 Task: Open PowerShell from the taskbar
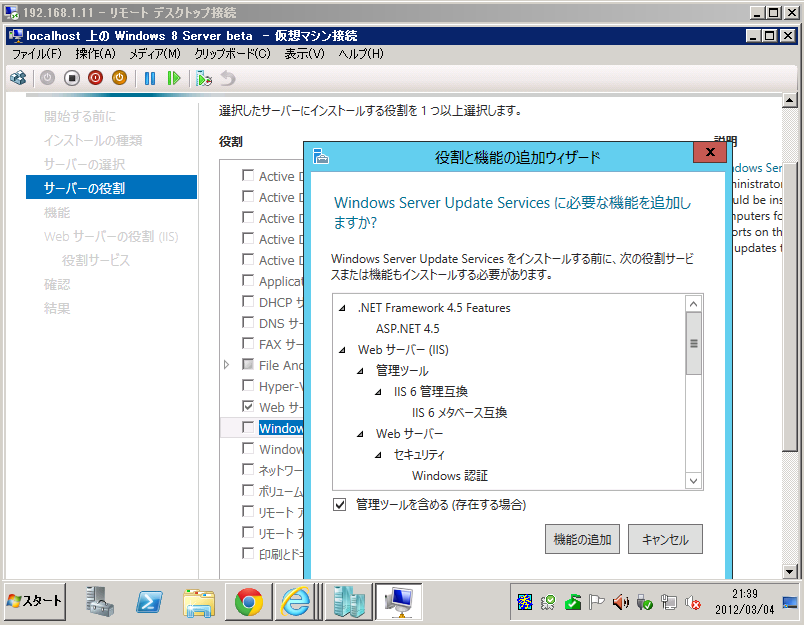coord(150,601)
